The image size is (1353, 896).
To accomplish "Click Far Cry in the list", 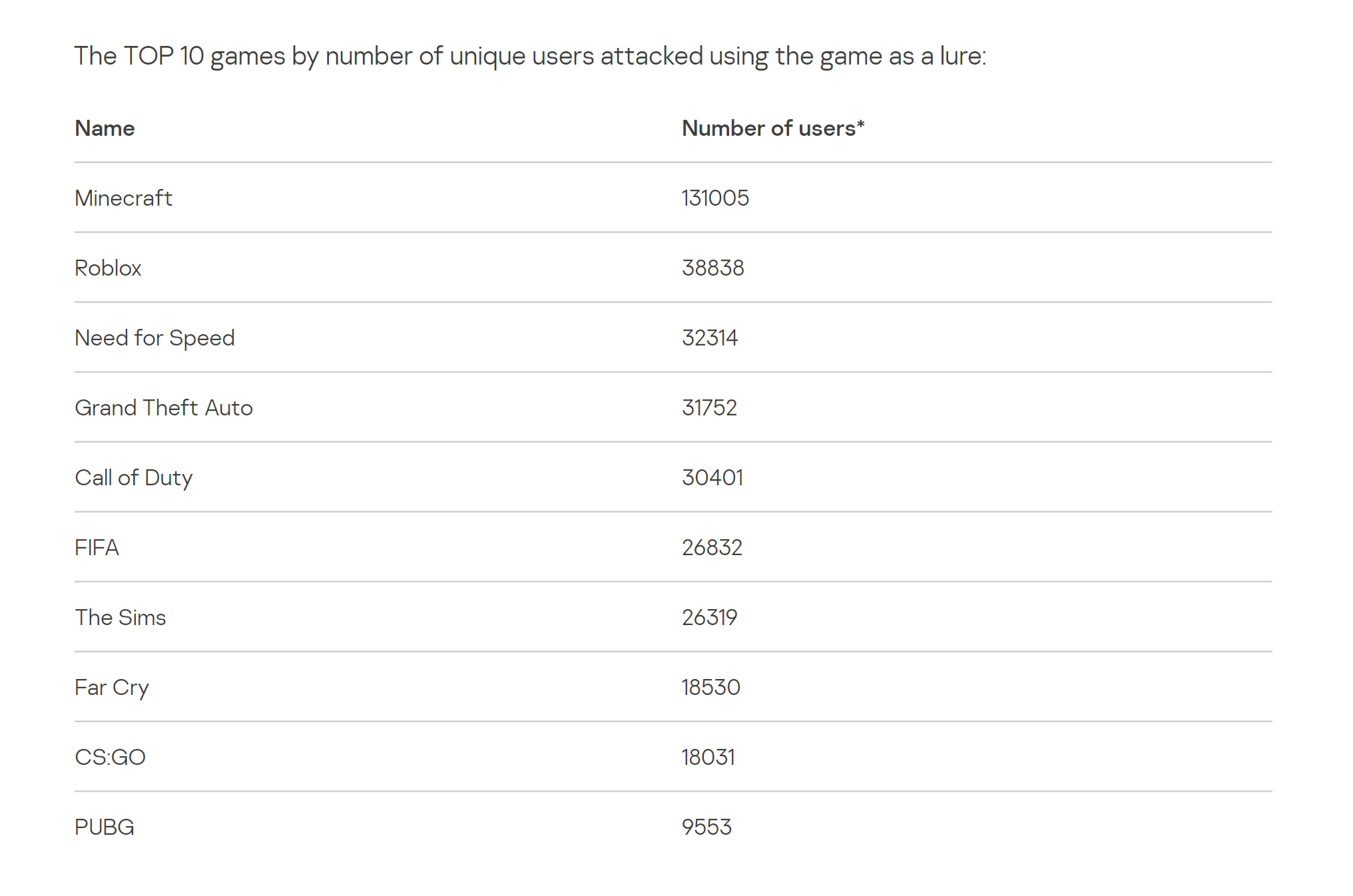I will [111, 687].
